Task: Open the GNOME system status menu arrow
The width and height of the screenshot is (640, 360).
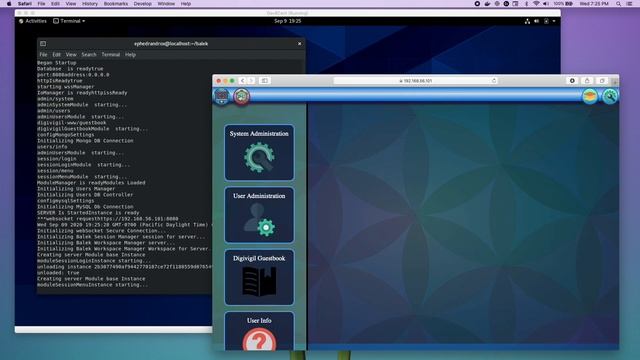Action: (x=554, y=21)
